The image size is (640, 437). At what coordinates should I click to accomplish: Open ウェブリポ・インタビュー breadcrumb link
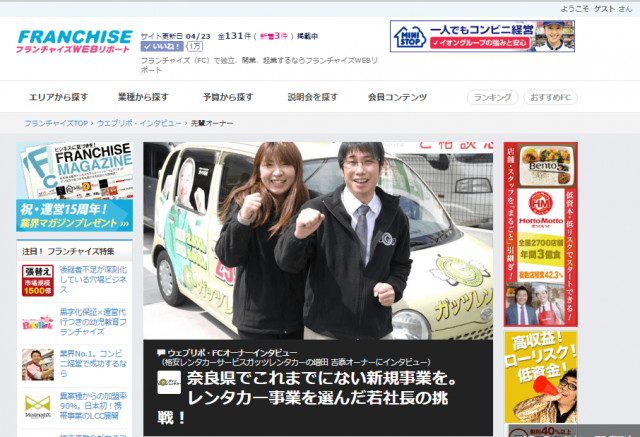click(x=141, y=122)
